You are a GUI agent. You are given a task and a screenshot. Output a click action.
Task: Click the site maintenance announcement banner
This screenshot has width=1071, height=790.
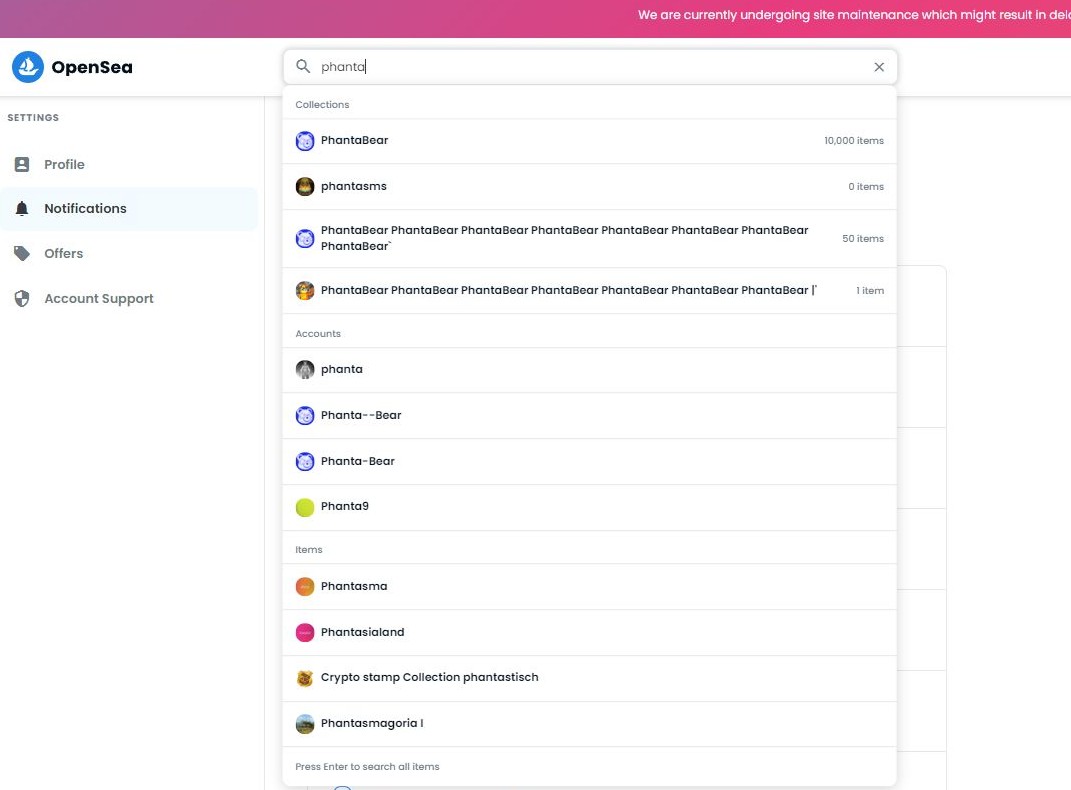(536, 18)
